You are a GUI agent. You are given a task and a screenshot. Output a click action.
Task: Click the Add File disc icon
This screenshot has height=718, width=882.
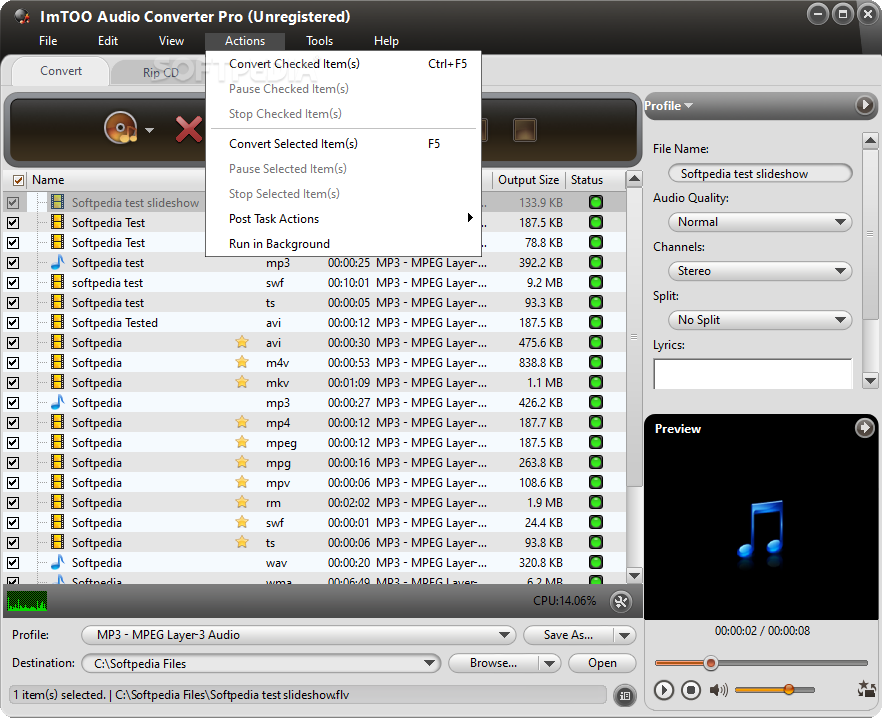click(x=120, y=128)
